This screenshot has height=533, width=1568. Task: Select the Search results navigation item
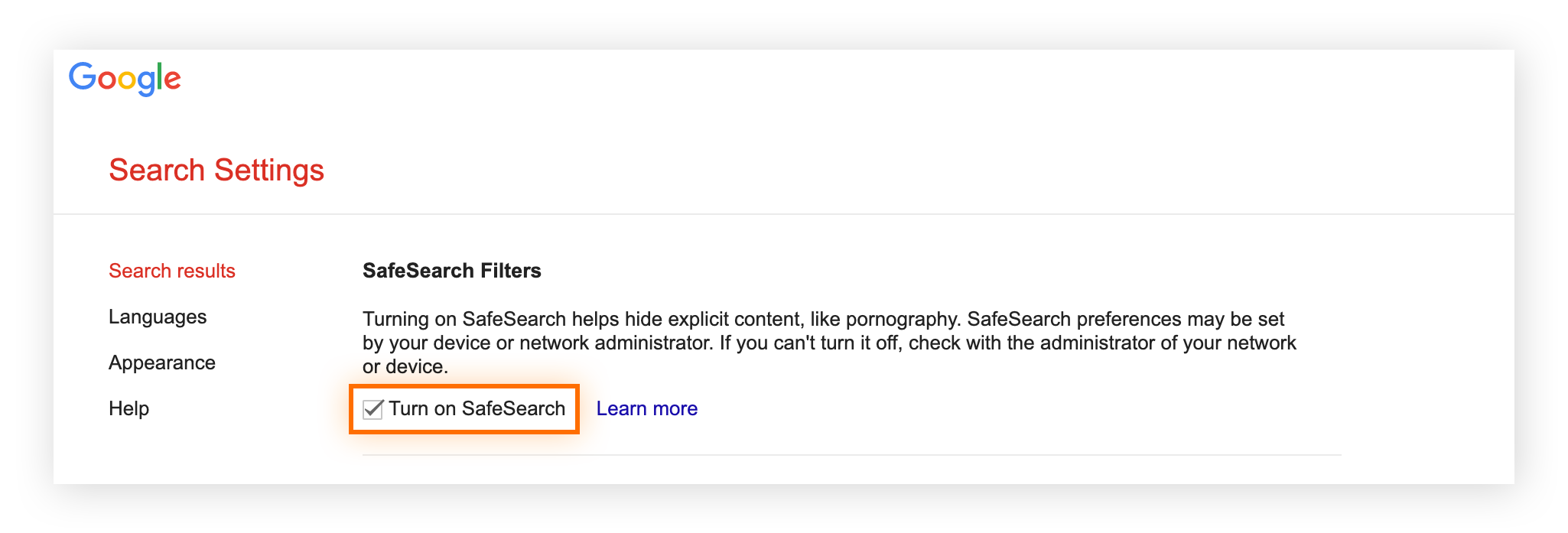[171, 271]
